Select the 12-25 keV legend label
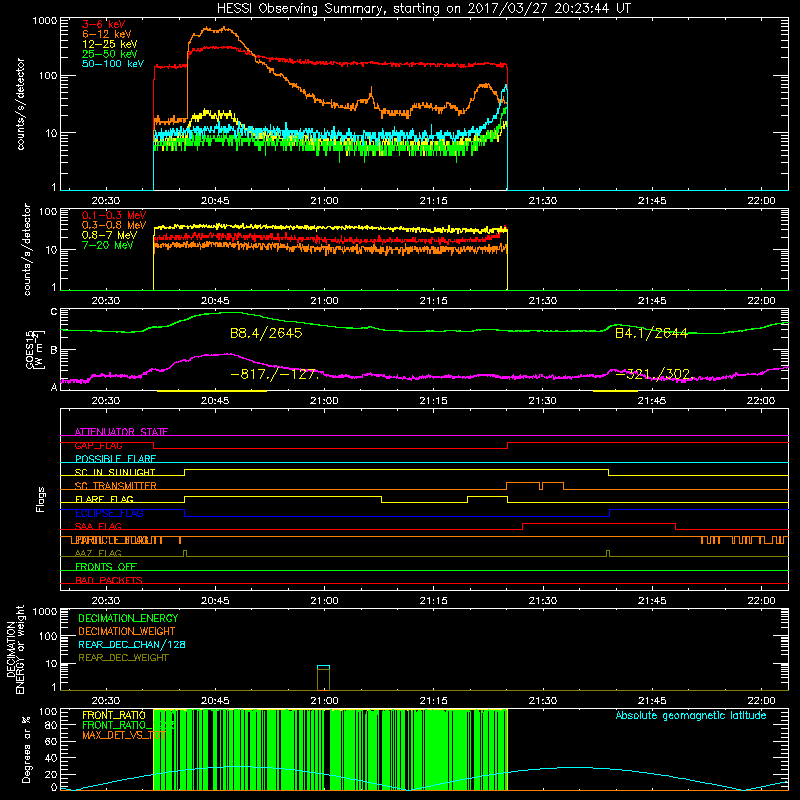The height and width of the screenshot is (800, 800). [x=110, y=44]
